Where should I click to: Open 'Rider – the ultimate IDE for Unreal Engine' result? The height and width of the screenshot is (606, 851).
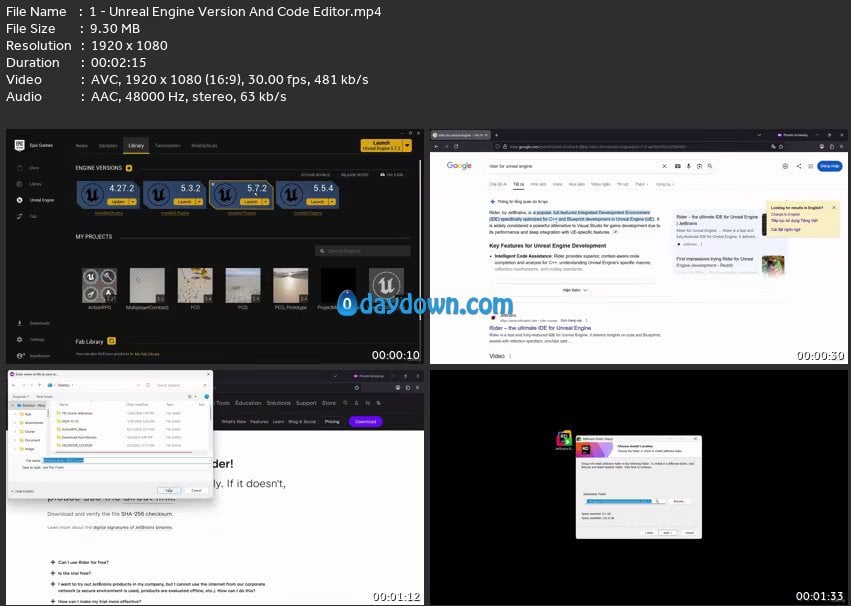(540, 328)
